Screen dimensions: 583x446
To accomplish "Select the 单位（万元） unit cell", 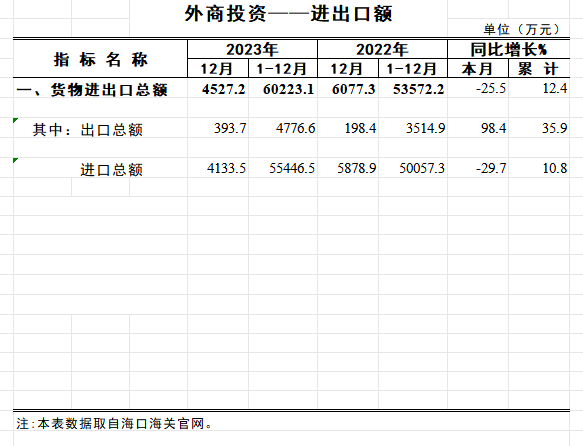I will [522, 29].
